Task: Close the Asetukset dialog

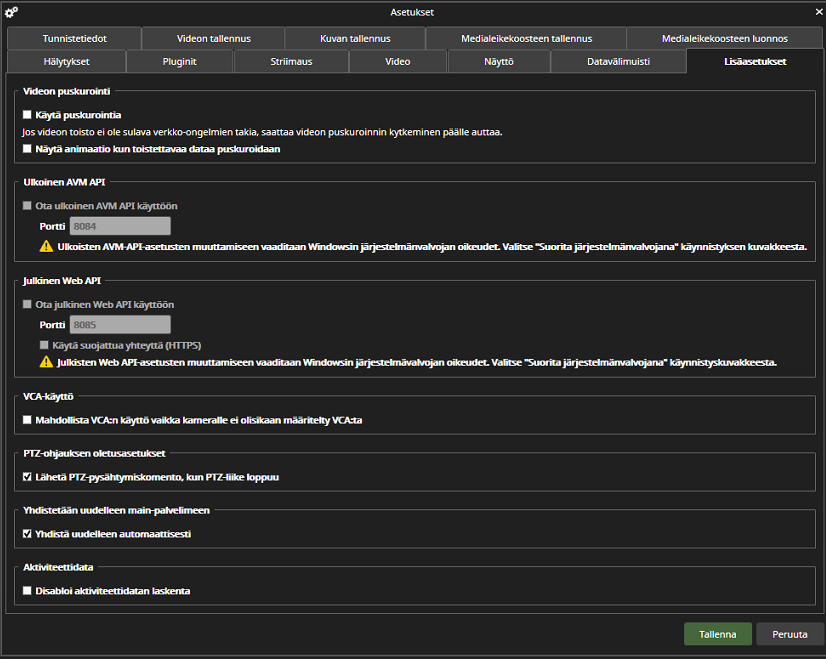Action: click(x=819, y=12)
